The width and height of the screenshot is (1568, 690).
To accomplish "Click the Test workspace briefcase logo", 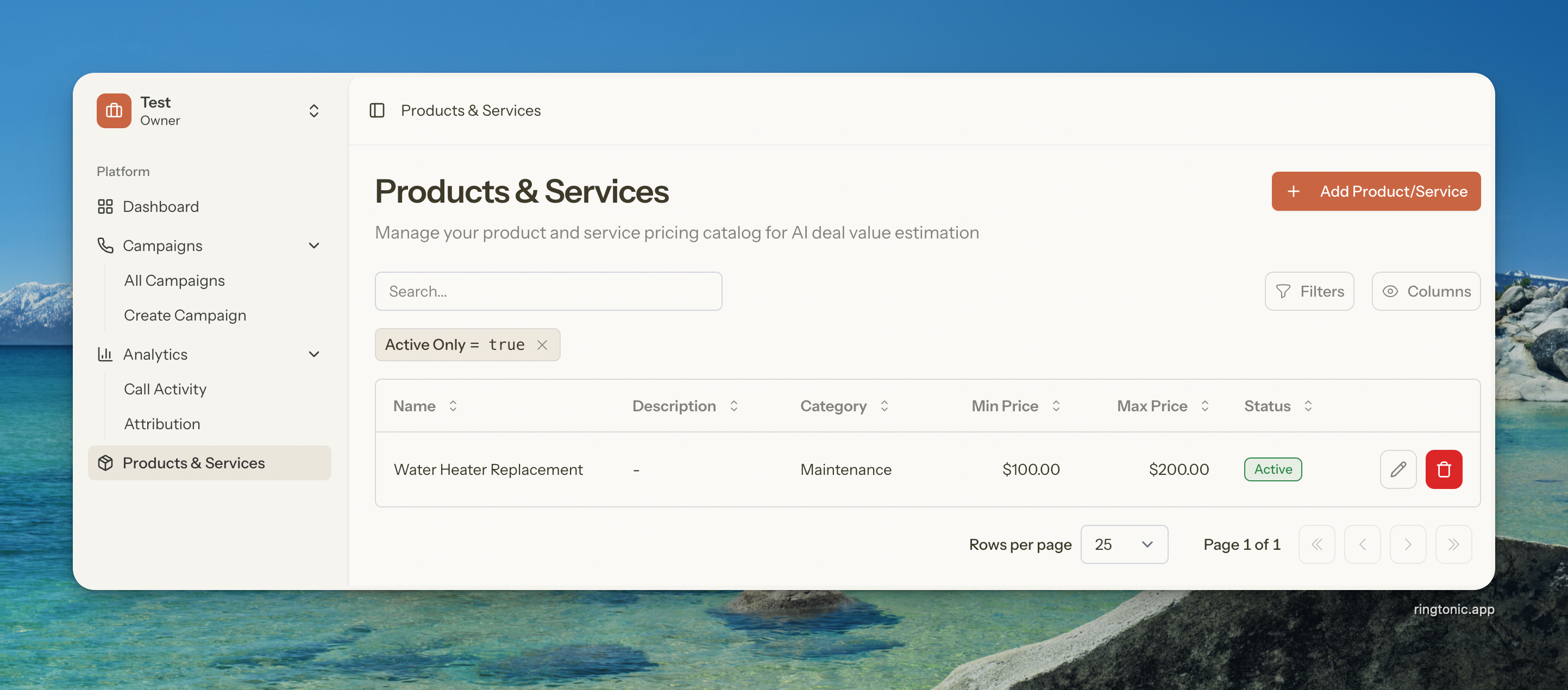I will click(114, 111).
